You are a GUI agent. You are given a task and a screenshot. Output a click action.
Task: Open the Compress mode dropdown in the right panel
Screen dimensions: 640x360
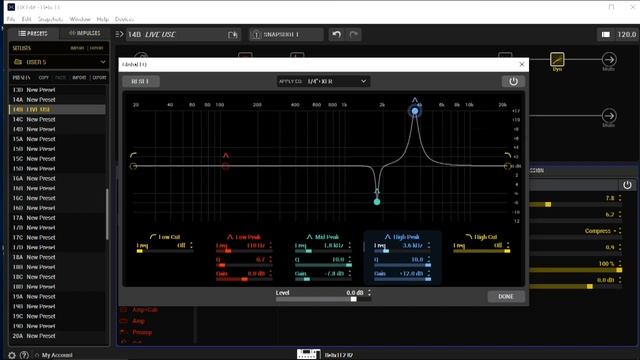[602, 231]
